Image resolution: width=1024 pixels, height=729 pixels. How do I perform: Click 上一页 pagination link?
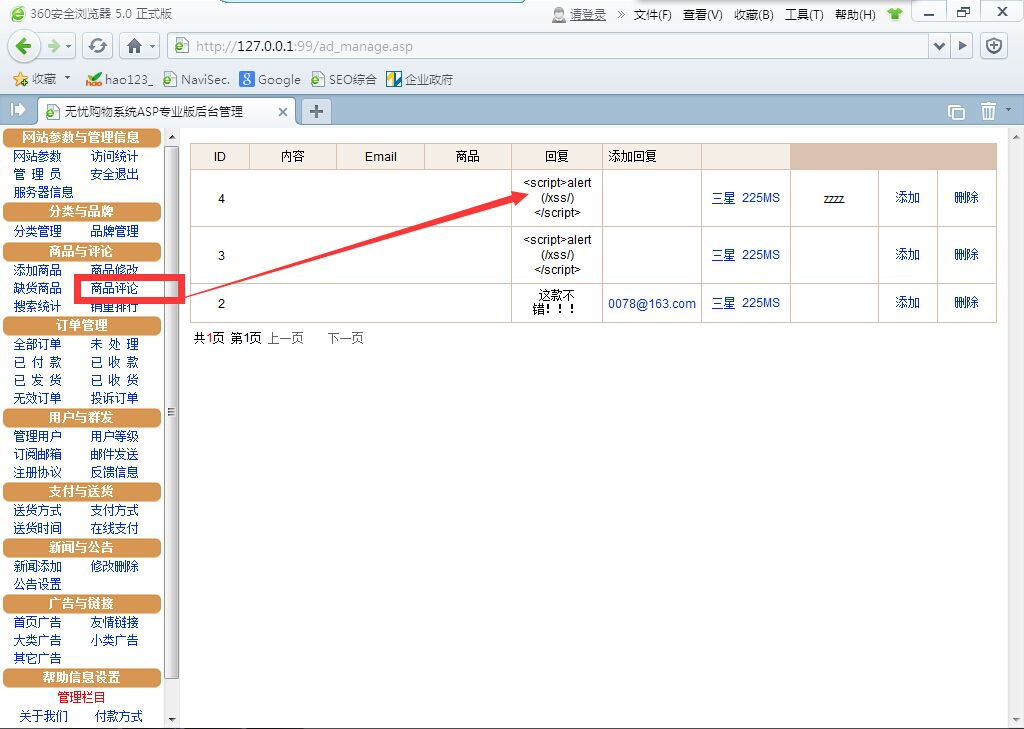(x=285, y=338)
